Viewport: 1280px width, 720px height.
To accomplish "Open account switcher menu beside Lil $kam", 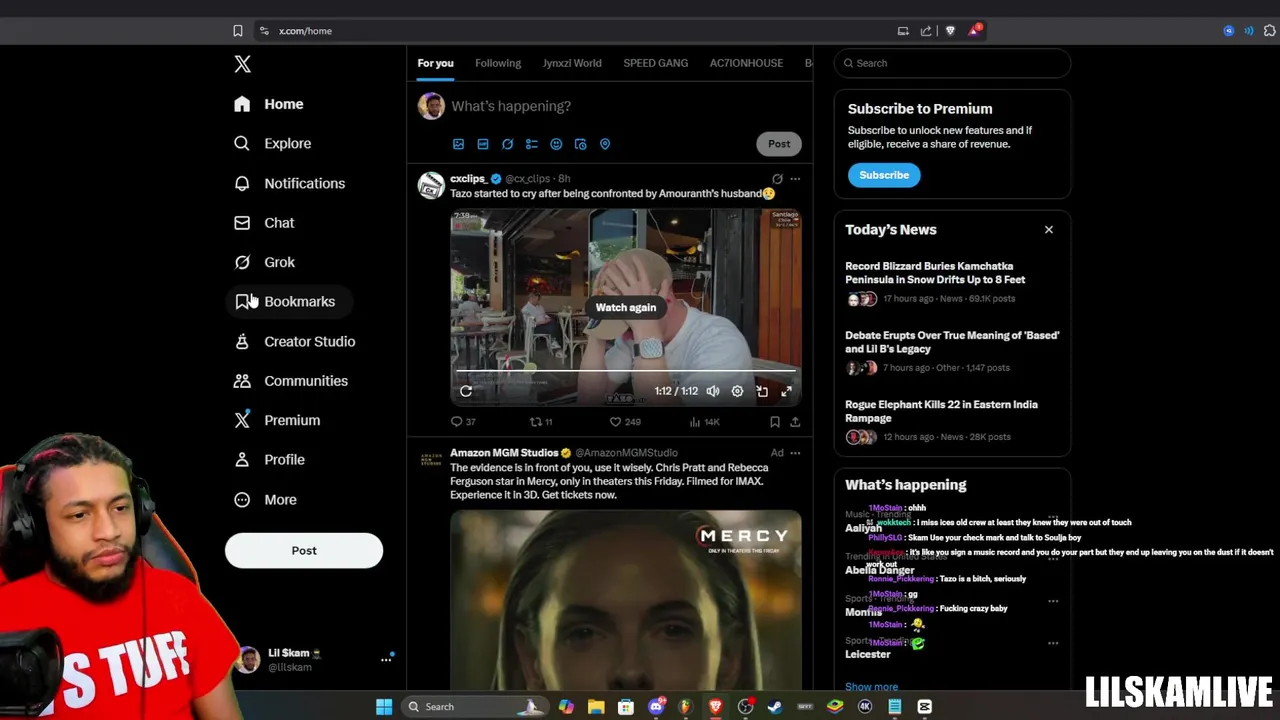I will [x=386, y=660].
